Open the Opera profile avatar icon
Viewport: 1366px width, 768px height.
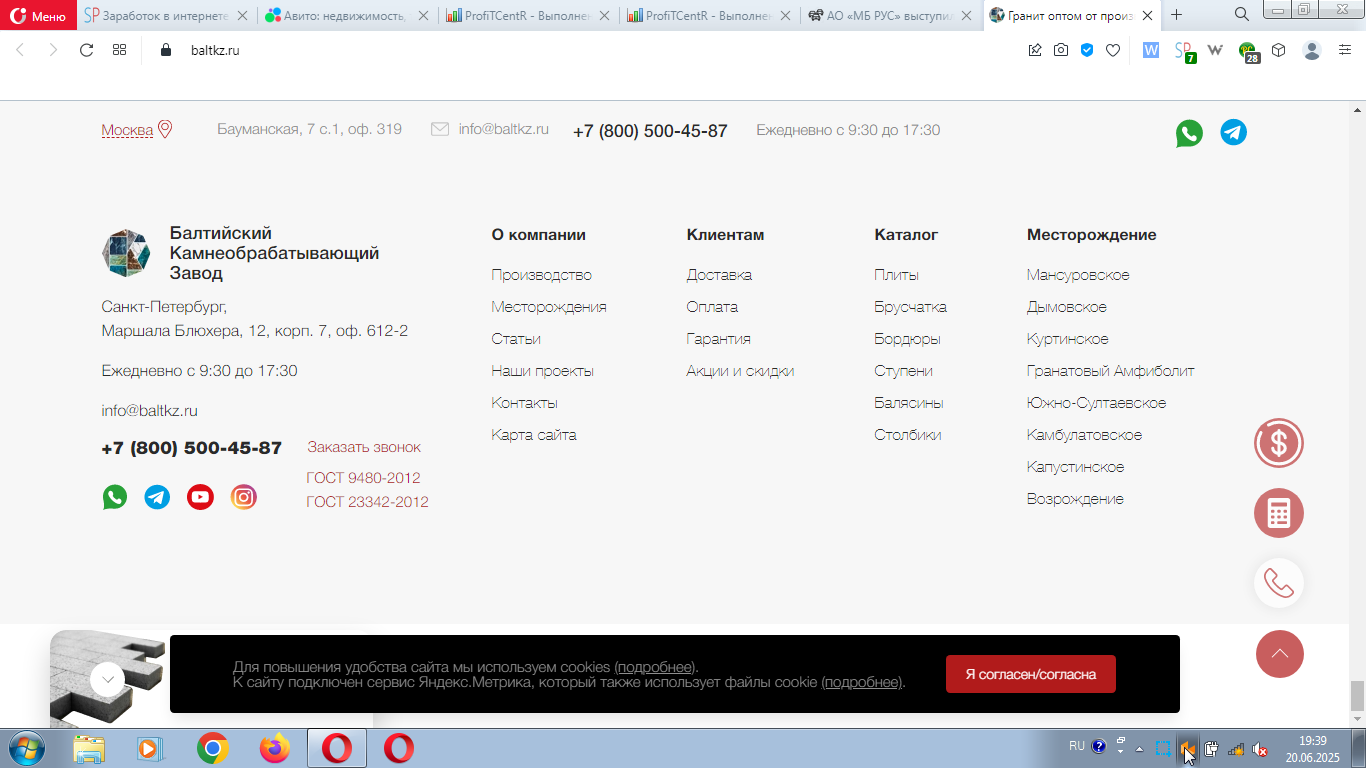pyautogui.click(x=1312, y=50)
